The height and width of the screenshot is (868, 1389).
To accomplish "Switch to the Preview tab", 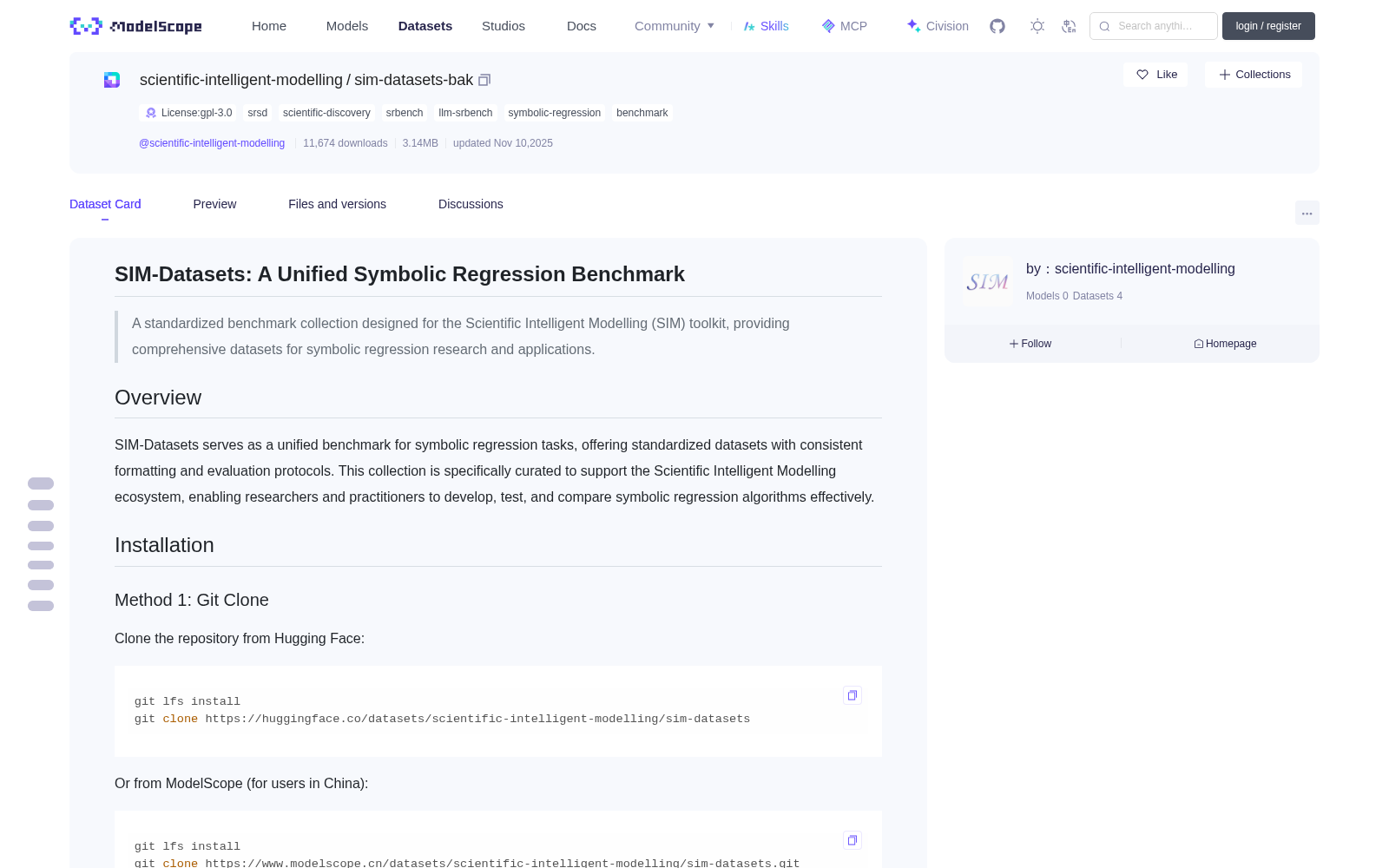I will (x=214, y=204).
